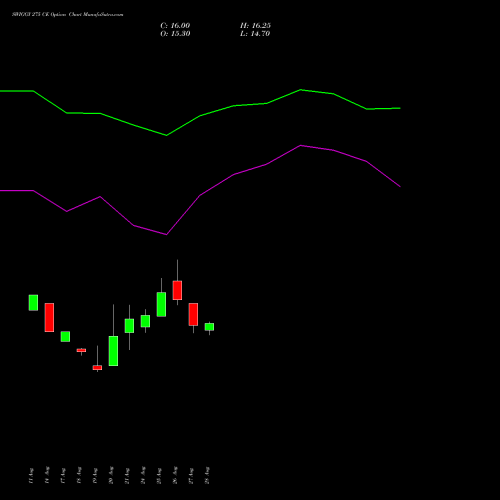
Task: Click the low value L: 14.70
Action: [255, 34]
